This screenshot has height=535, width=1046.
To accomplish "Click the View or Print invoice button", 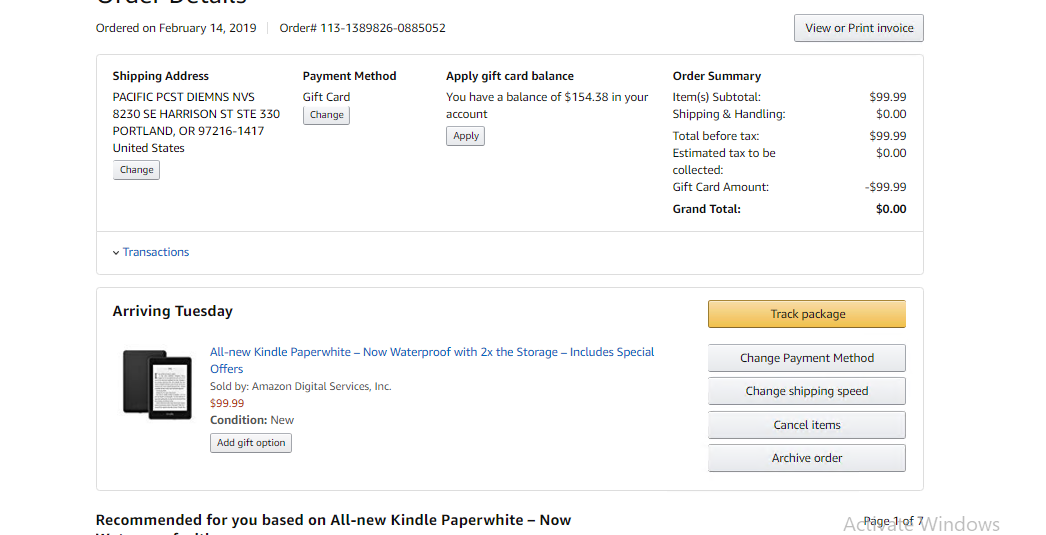I will pyautogui.click(x=858, y=28).
